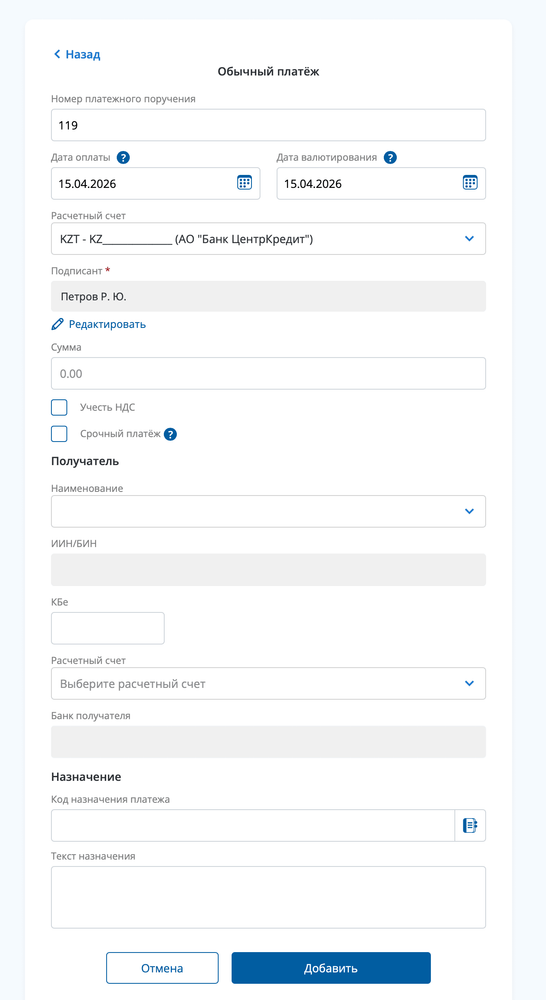Open the recipient Наименование dropdown

pos(268,511)
